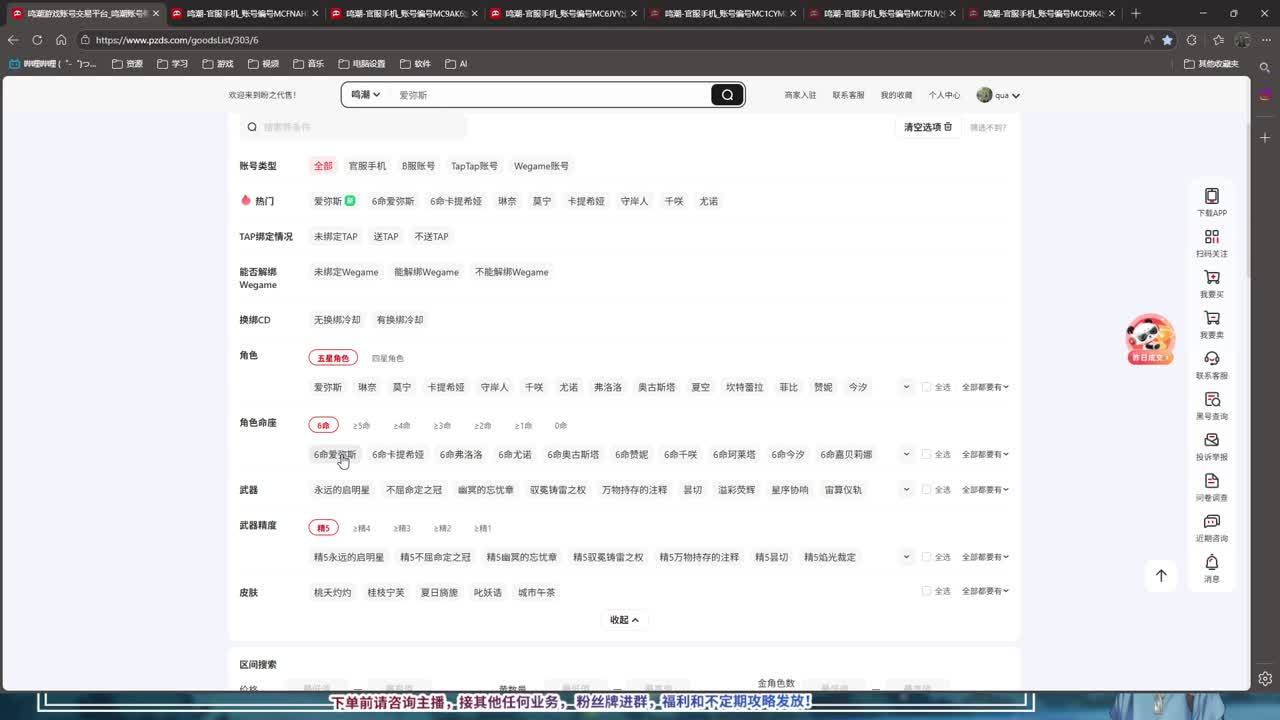
Task: Click the 联系客服 headset icon
Action: [1211, 359]
